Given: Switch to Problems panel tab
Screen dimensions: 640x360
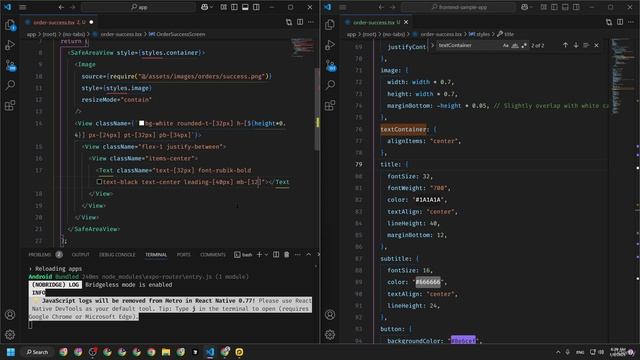Looking at the screenshot, I should (x=40, y=254).
